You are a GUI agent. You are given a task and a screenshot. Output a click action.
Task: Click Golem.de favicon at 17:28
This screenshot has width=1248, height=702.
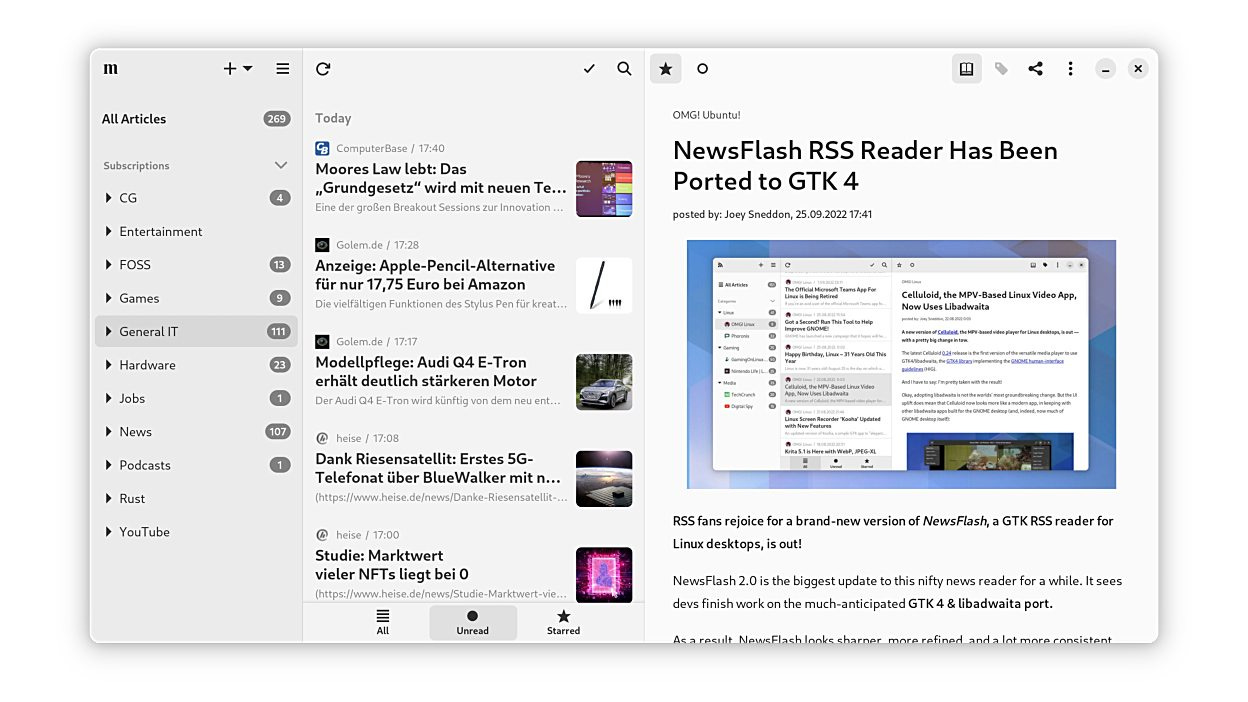click(x=322, y=245)
